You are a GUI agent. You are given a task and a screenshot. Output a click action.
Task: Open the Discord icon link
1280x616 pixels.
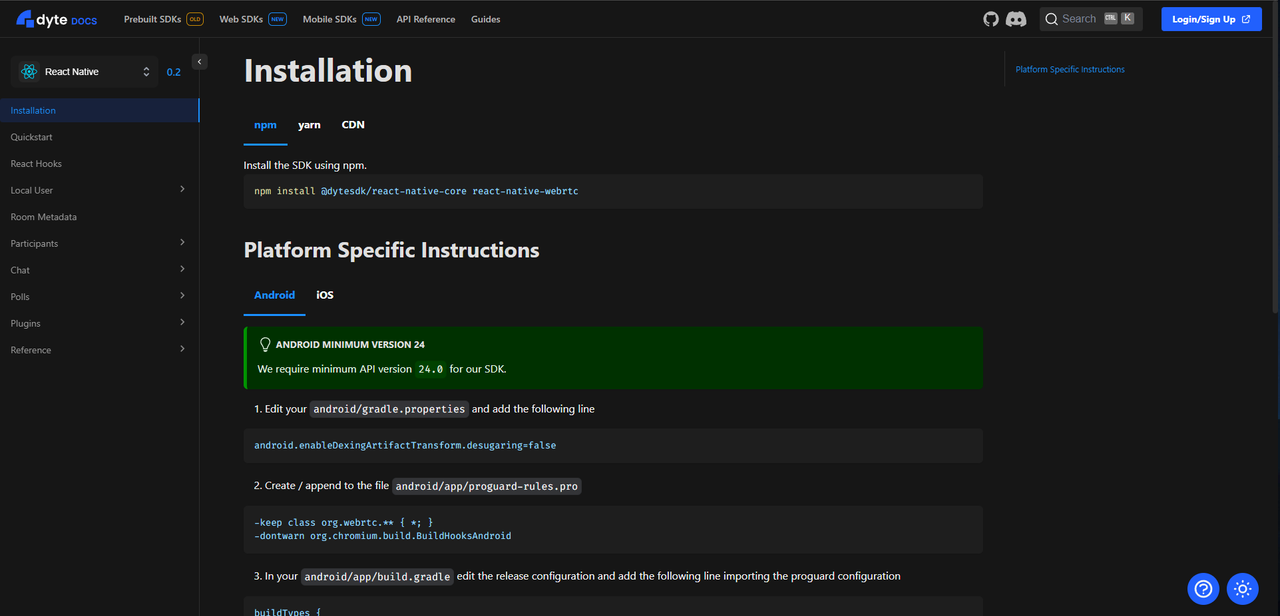coord(1016,19)
